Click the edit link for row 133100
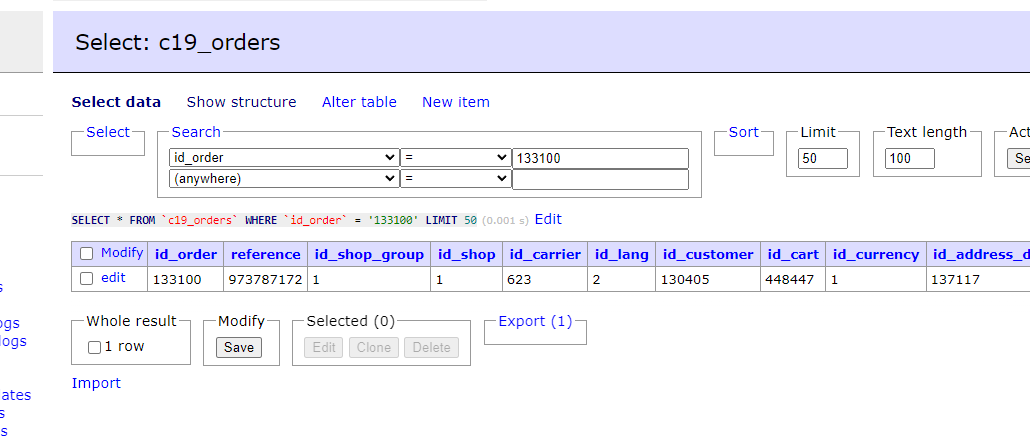 [x=113, y=278]
